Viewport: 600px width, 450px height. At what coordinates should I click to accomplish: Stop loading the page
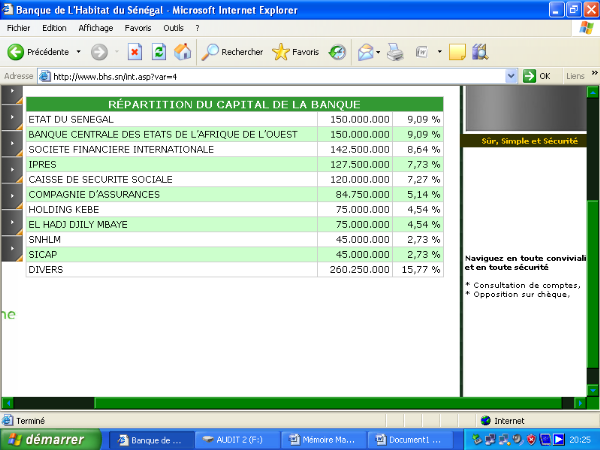135,52
